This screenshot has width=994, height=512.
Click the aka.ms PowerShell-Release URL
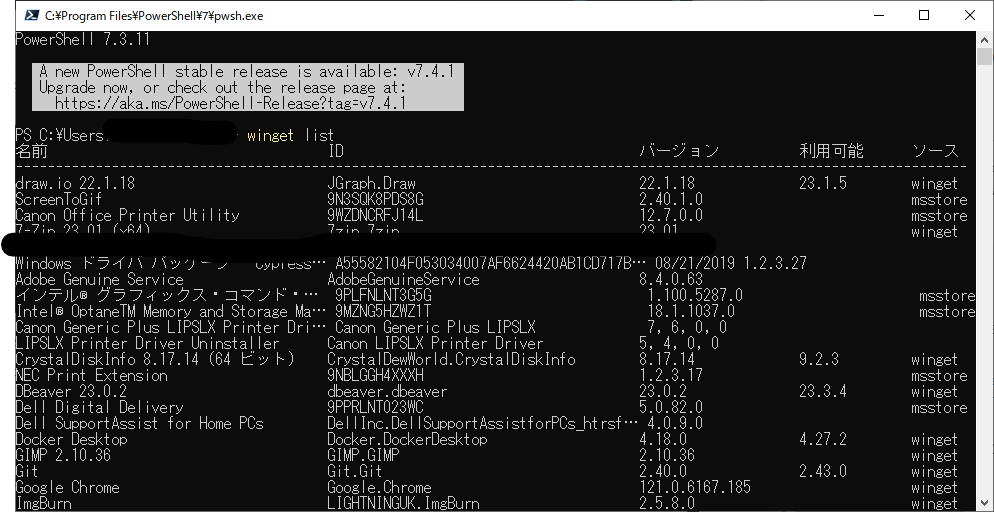click(x=230, y=103)
